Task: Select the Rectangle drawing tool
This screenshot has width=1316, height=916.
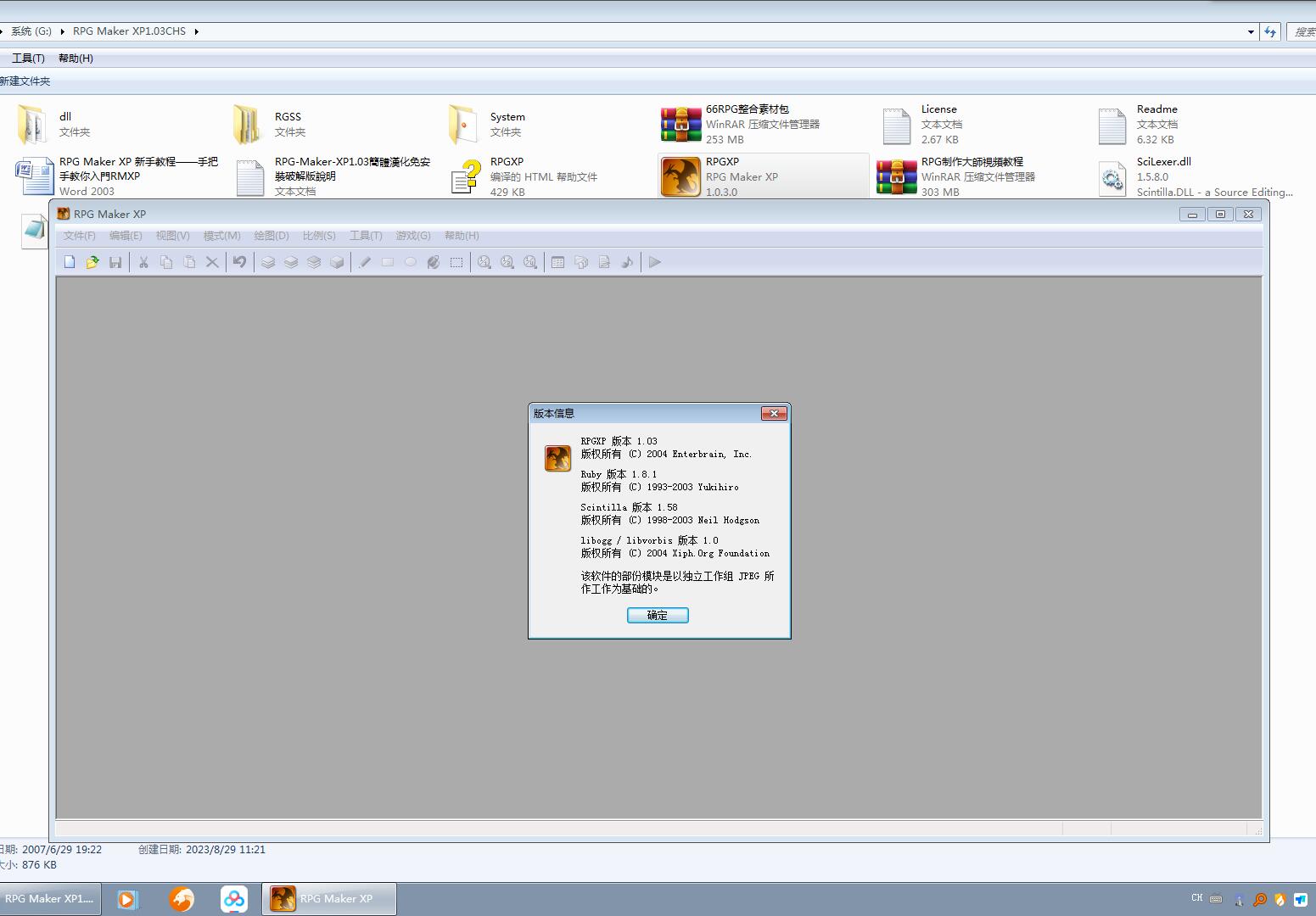Action: click(x=388, y=262)
